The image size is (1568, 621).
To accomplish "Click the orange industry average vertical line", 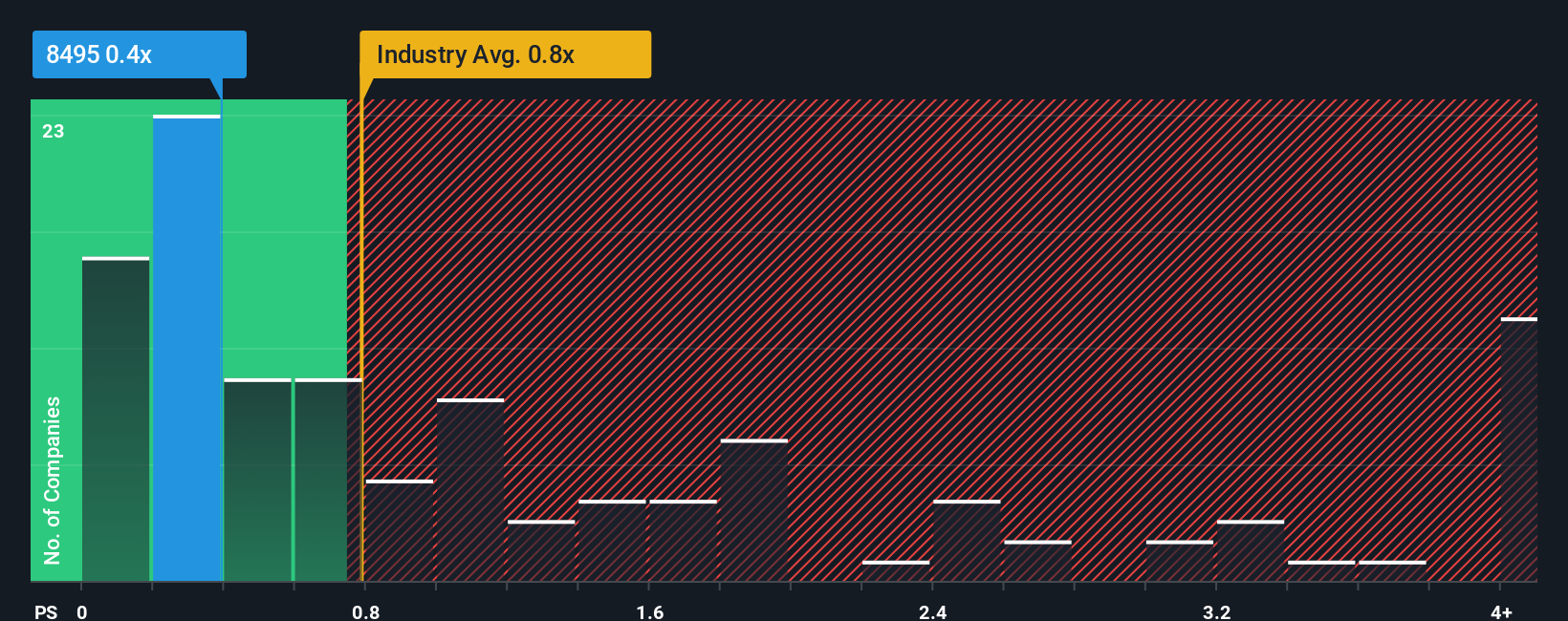I will 361,340.
